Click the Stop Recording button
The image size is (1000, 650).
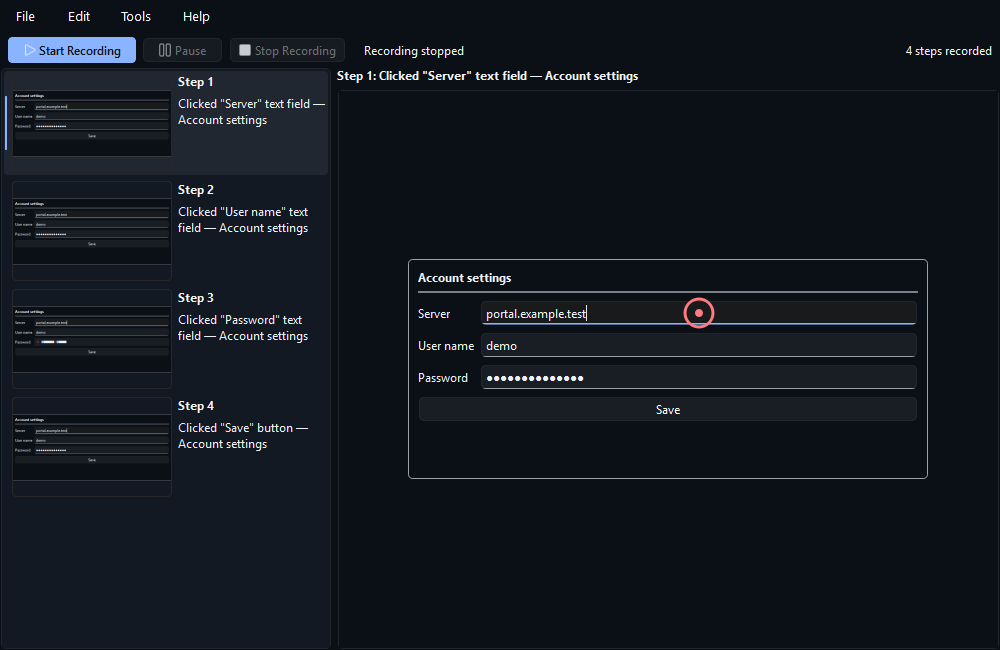288,50
